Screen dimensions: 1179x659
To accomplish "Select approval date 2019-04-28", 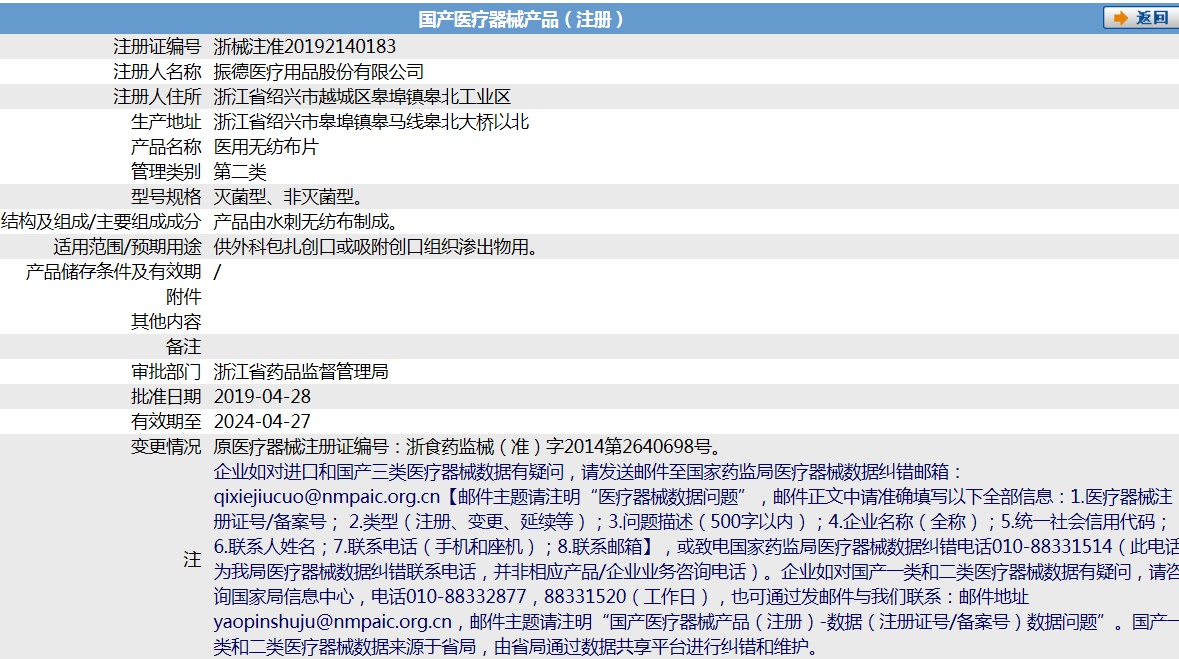I will click(x=262, y=396).
